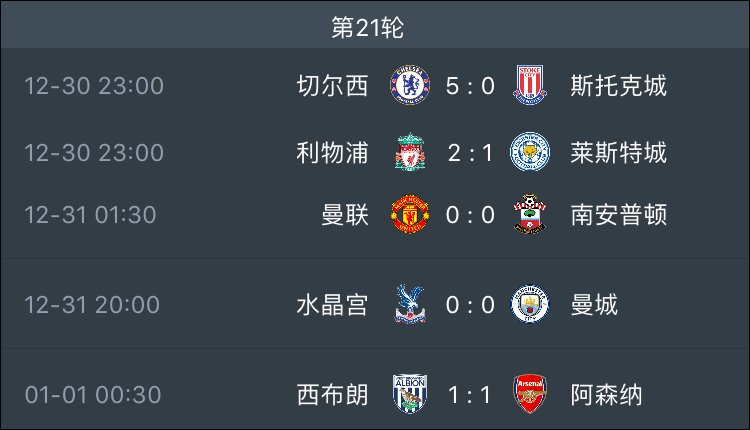This screenshot has width=750, height=430.
Task: Select the 第21轮 round header
Action: pyautogui.click(x=368, y=27)
